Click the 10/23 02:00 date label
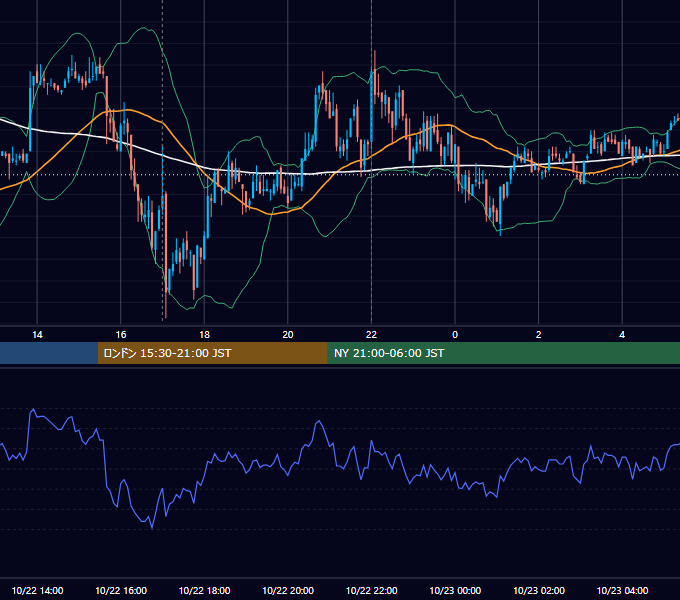 [x=539, y=590]
